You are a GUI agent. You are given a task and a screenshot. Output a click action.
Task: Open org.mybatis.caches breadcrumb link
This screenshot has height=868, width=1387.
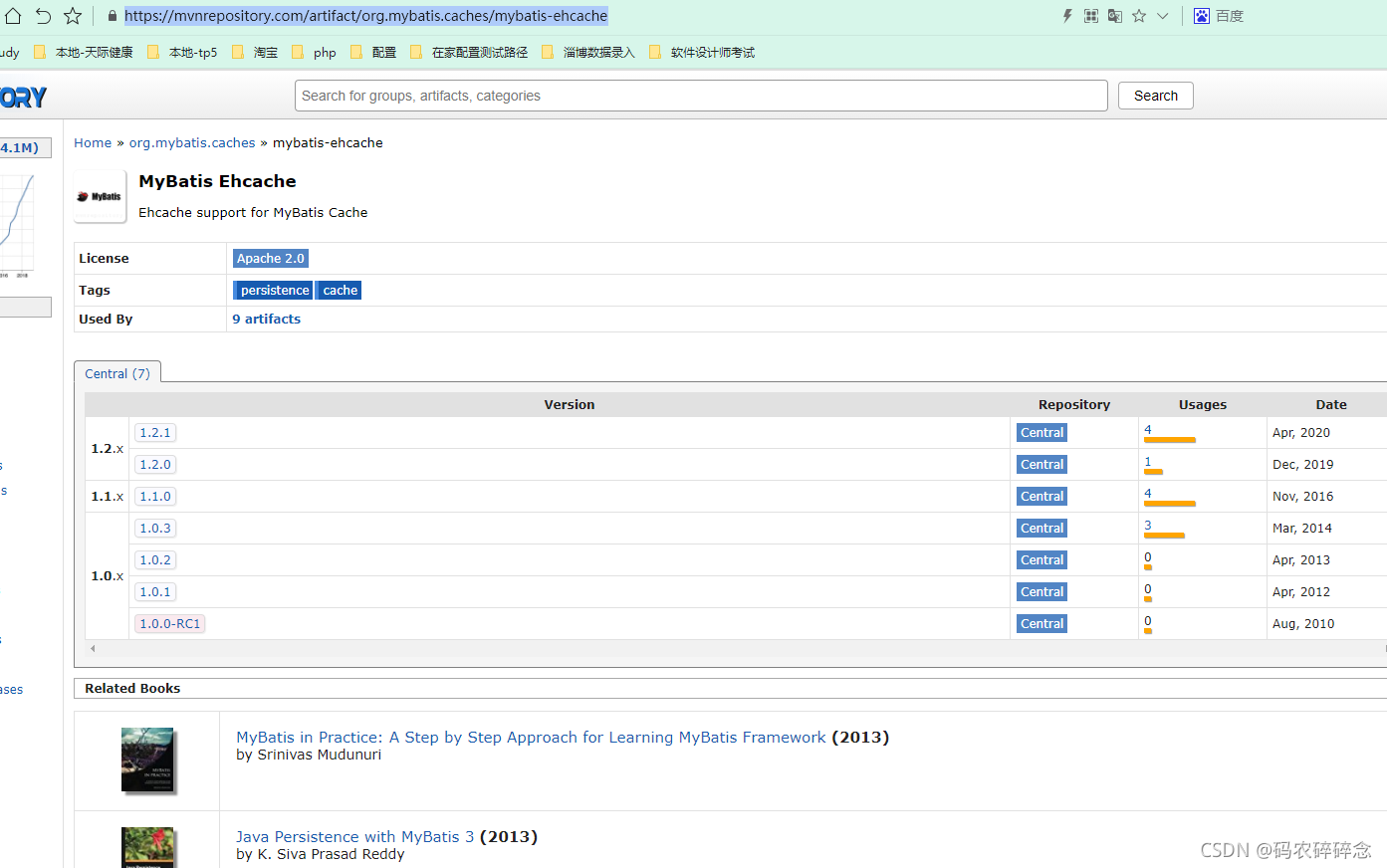pyautogui.click(x=192, y=143)
